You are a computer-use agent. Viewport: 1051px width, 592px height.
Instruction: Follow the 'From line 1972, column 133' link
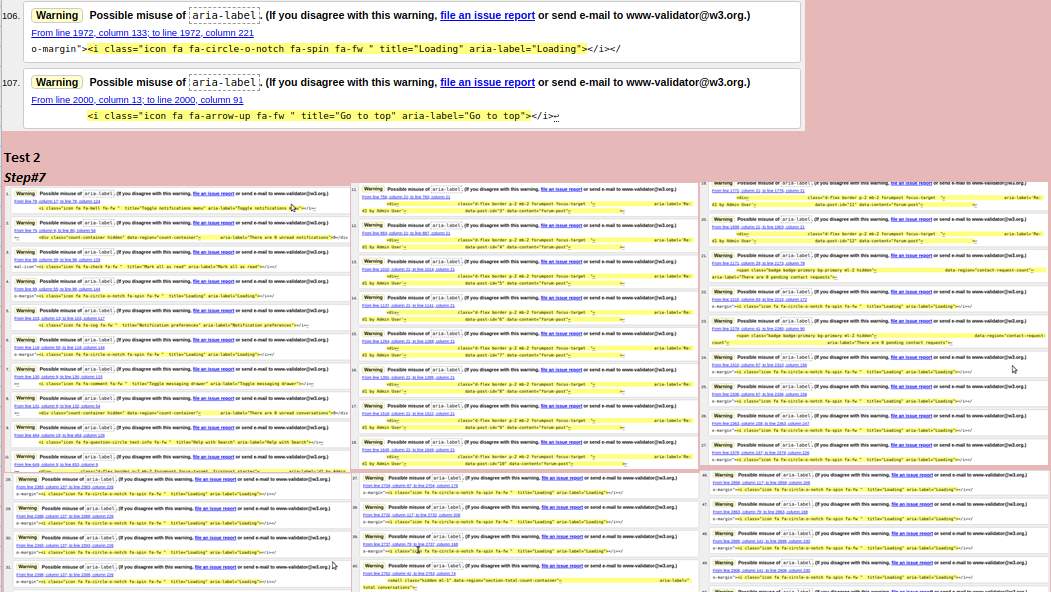(x=142, y=33)
